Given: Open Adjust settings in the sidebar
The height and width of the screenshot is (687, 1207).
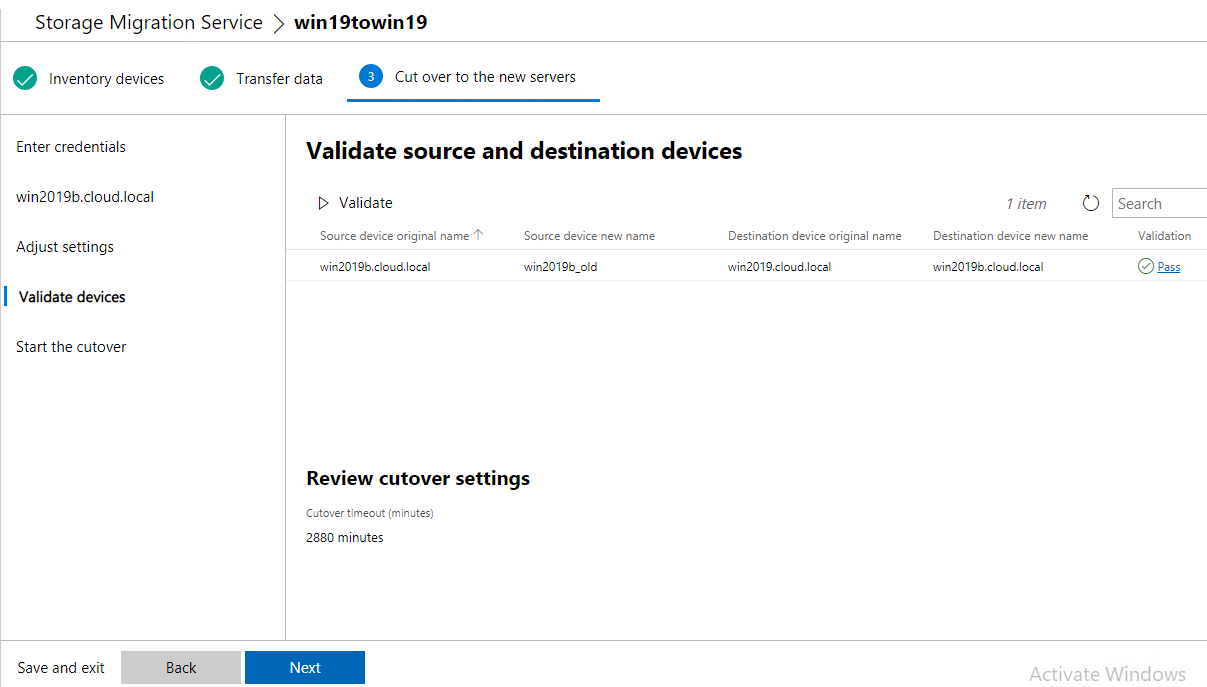Looking at the screenshot, I should pyautogui.click(x=65, y=247).
